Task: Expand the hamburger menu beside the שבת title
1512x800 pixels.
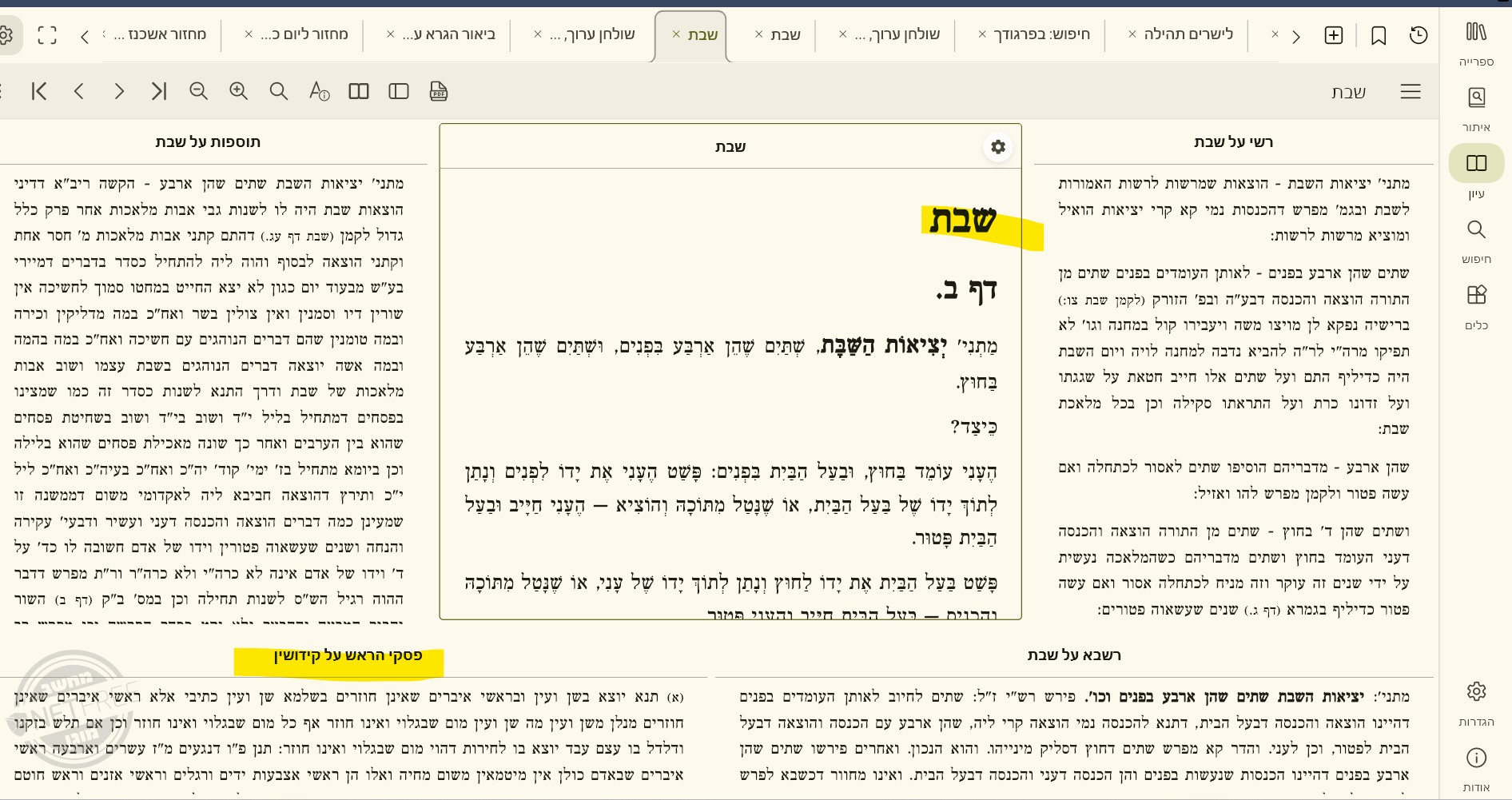Action: pyautogui.click(x=1410, y=91)
